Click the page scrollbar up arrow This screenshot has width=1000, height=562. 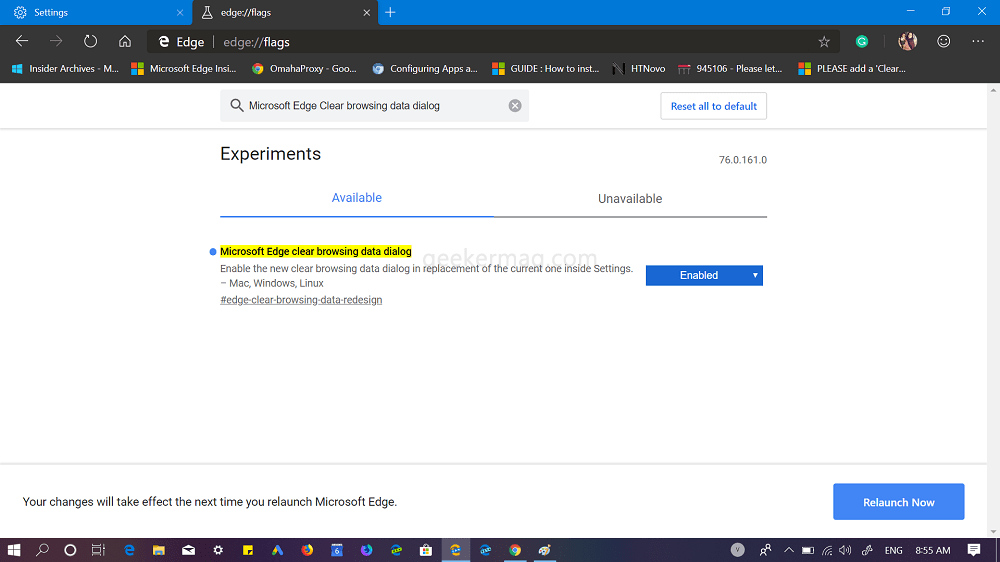click(x=993, y=90)
